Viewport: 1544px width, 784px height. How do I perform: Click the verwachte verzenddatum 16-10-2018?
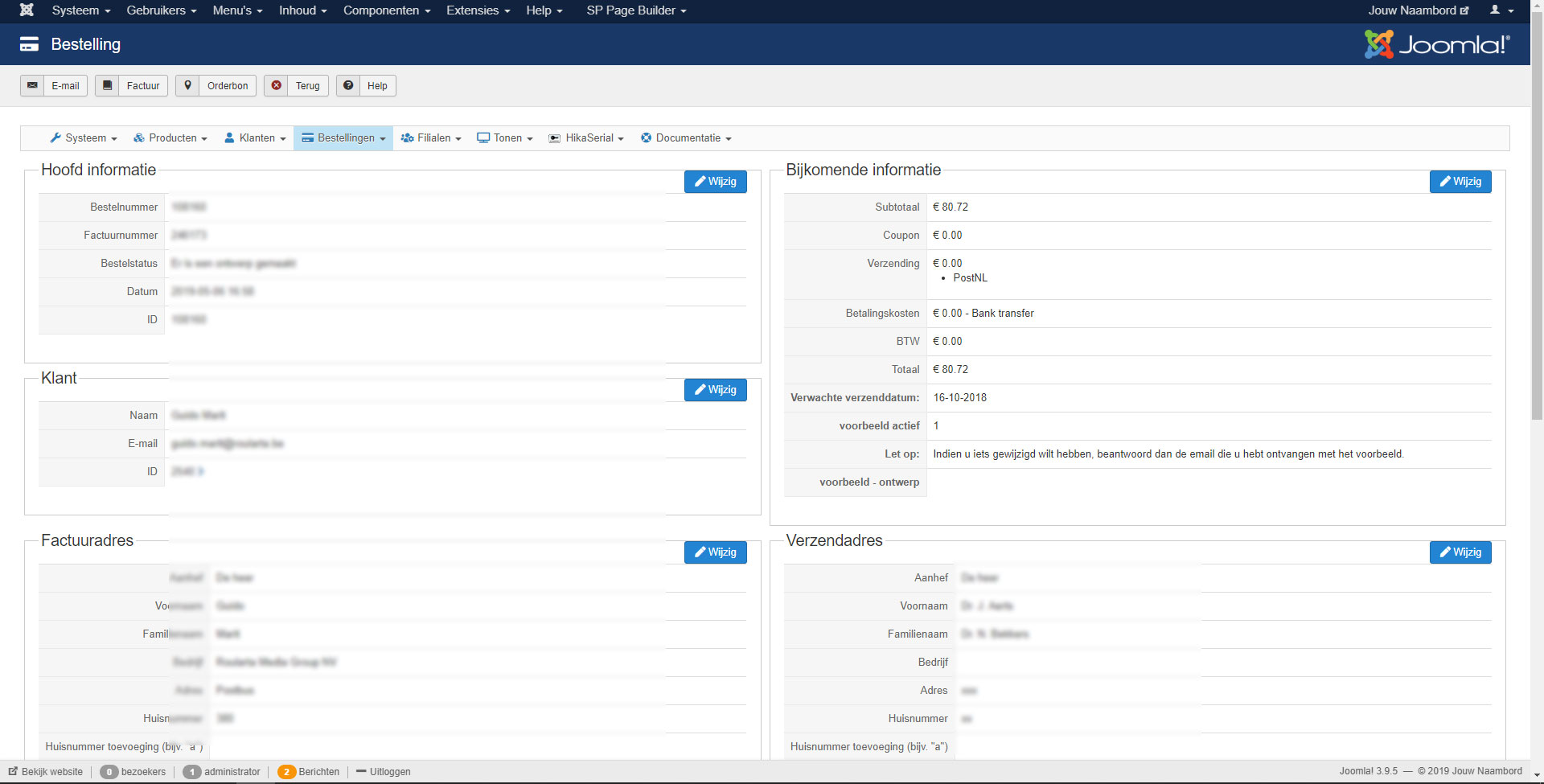tap(960, 398)
